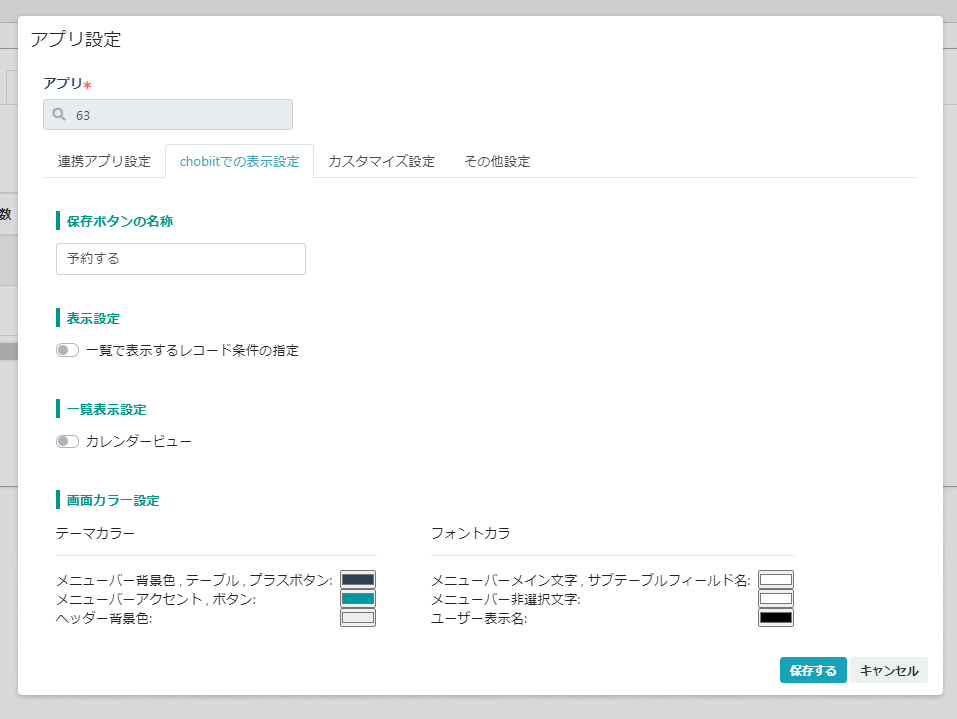
Task: Open the 連携アプリ設定 tab
Action: tap(104, 161)
